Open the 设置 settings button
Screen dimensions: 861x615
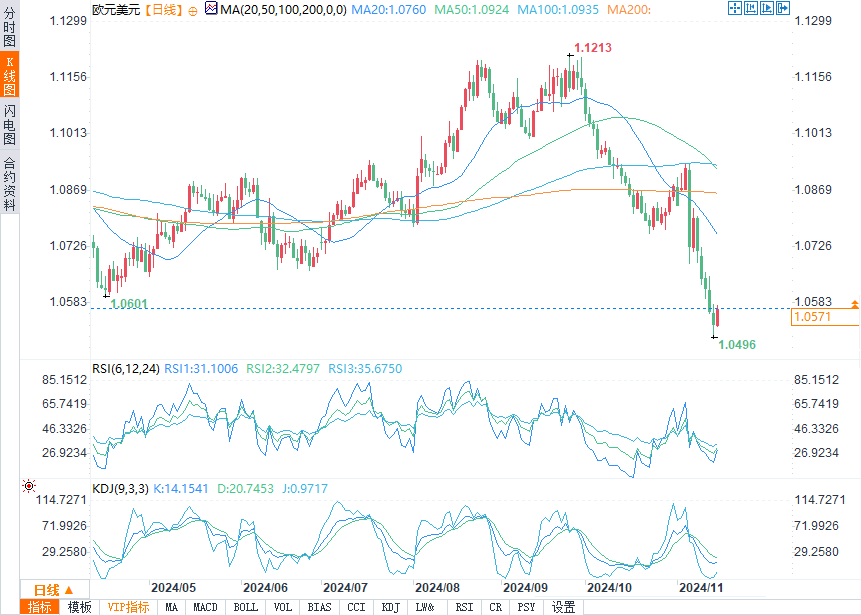(563, 607)
